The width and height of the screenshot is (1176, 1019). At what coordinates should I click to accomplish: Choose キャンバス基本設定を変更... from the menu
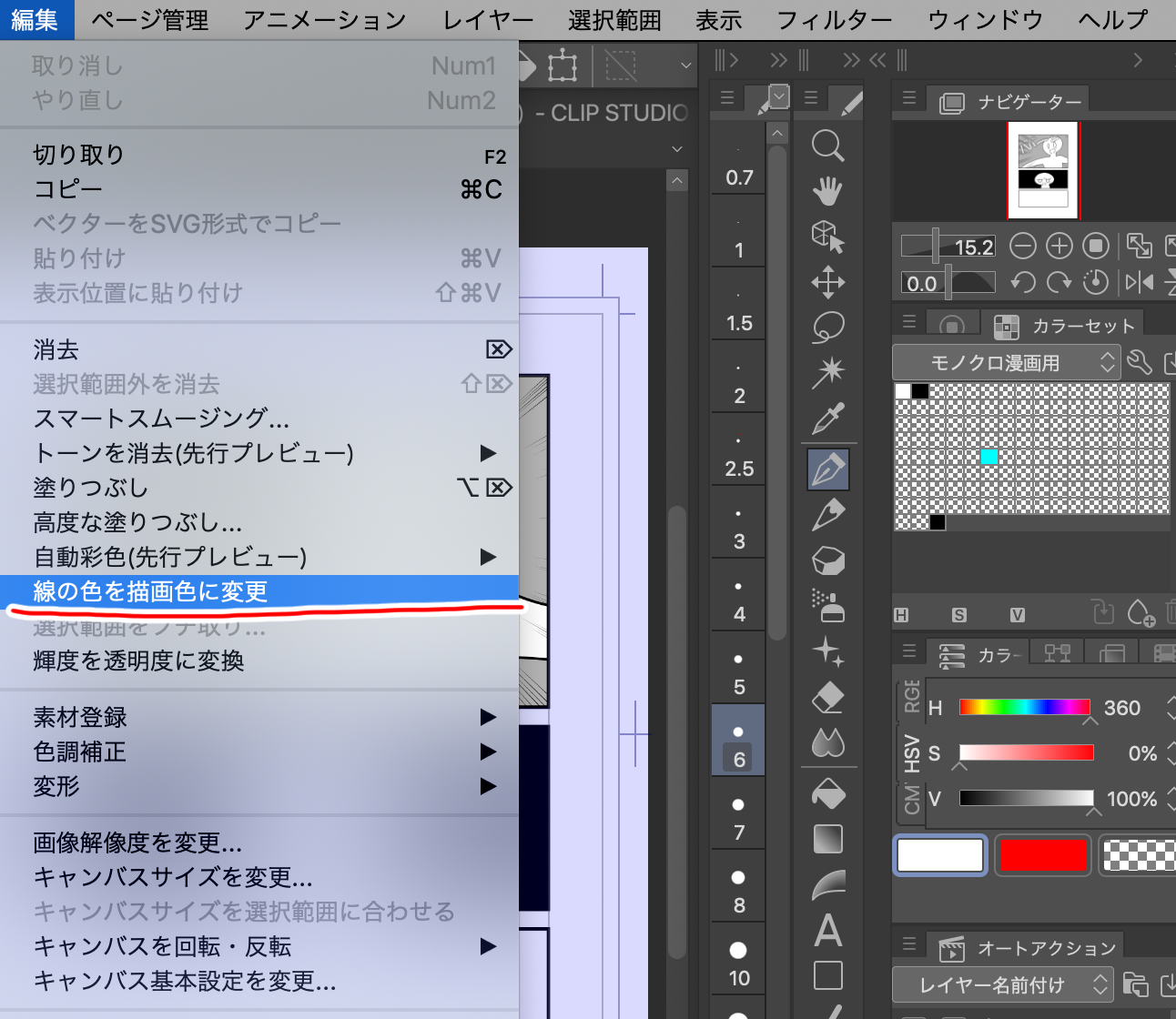click(259, 981)
